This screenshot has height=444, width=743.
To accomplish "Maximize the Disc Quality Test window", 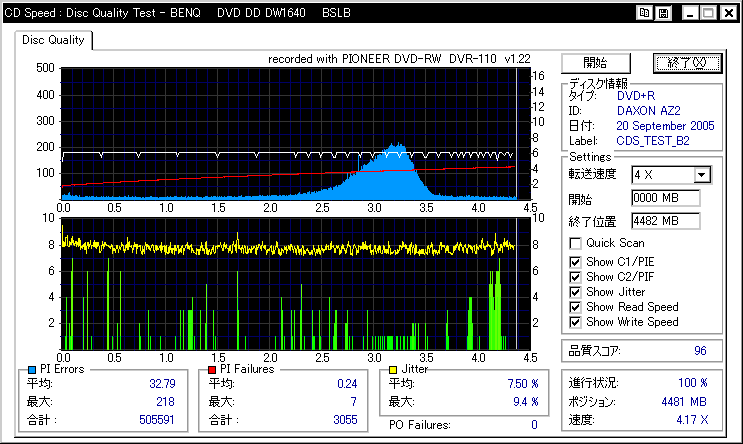I will point(707,13).
